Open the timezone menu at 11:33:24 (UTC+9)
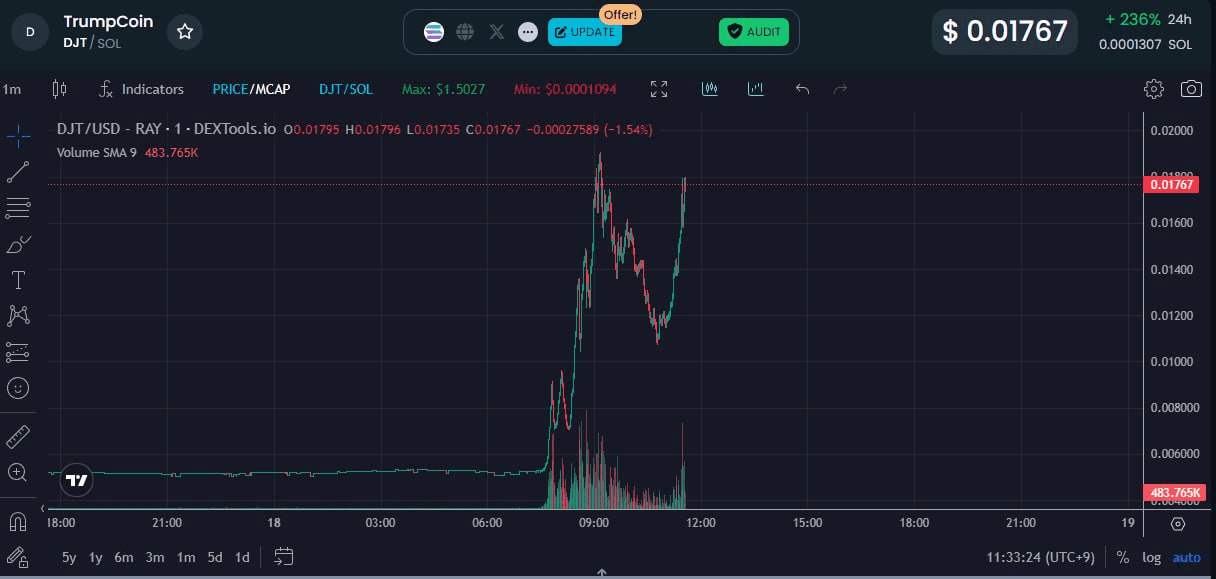Image resolution: width=1216 pixels, height=579 pixels. coord(1042,557)
